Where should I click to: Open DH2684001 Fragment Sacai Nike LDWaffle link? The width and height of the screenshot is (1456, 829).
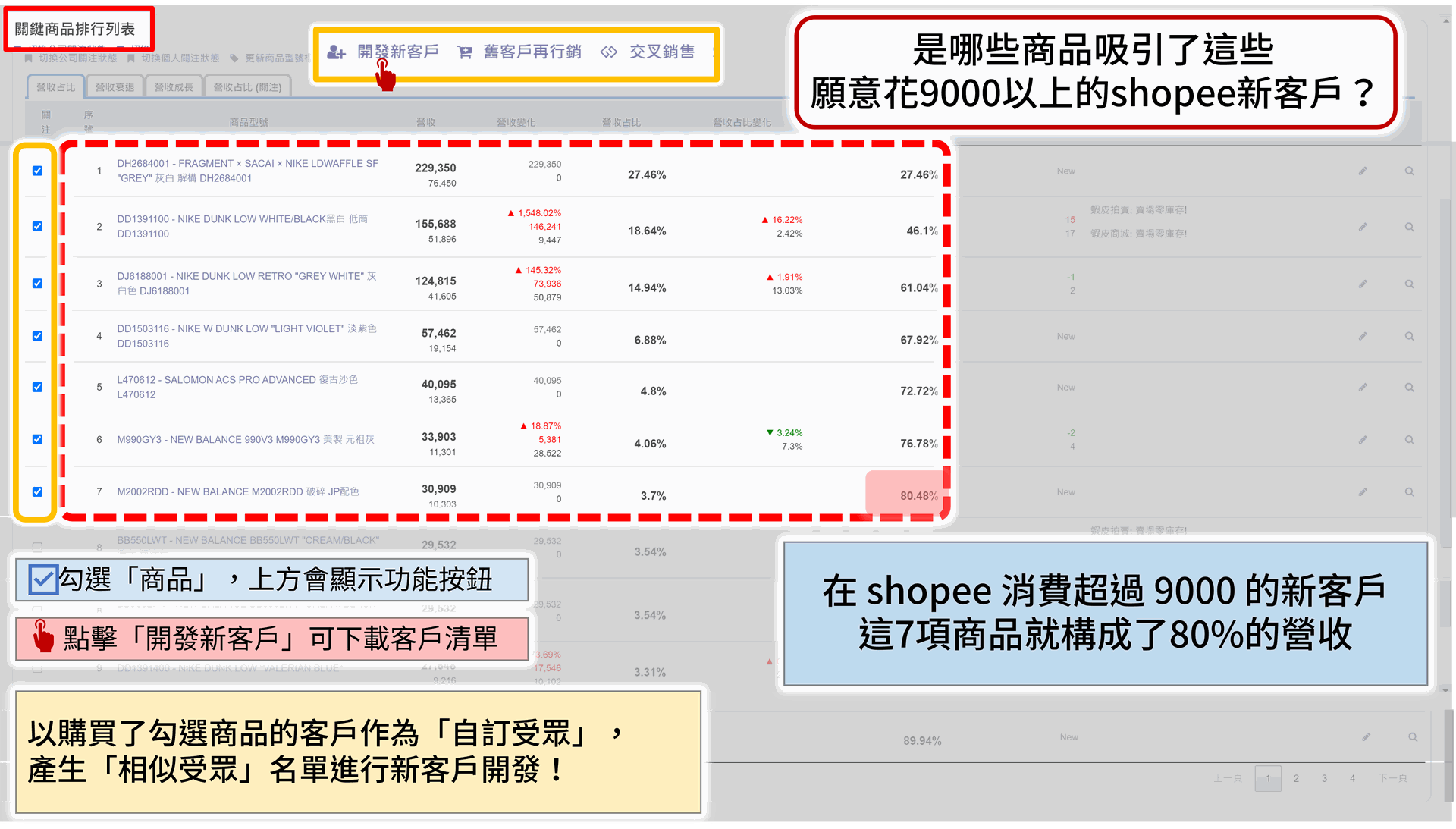247,171
